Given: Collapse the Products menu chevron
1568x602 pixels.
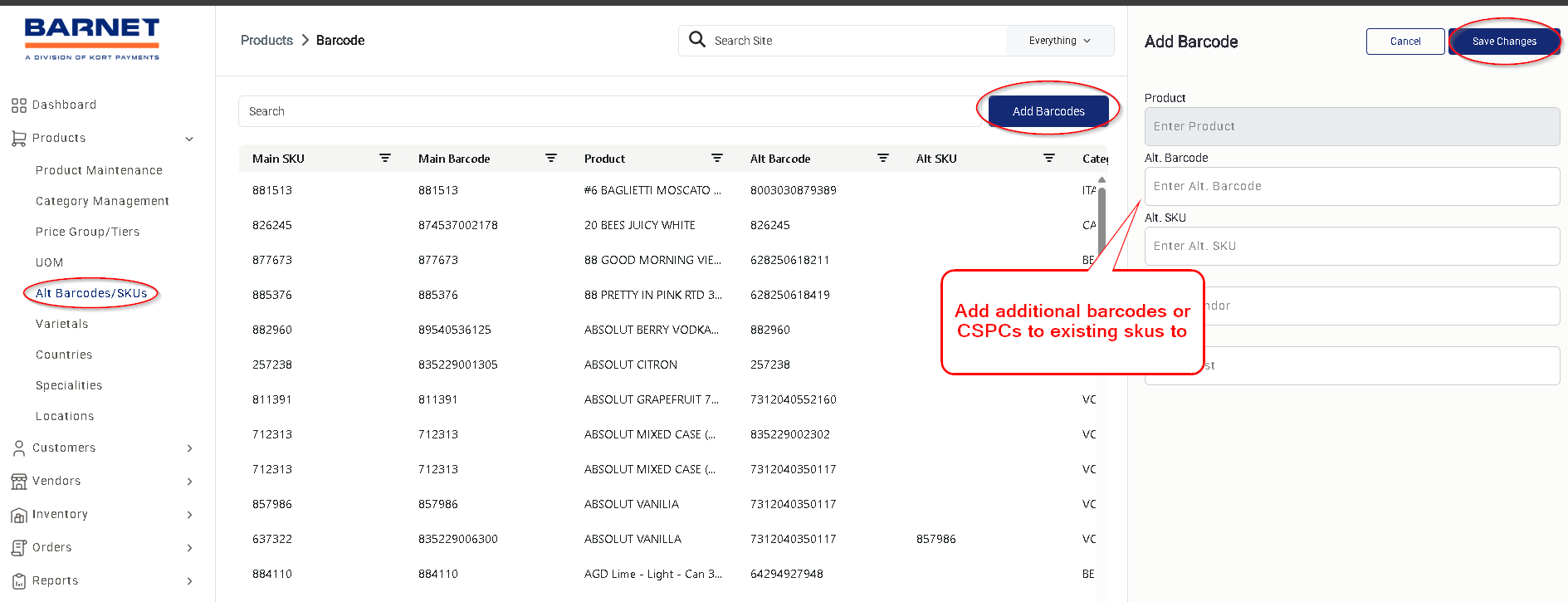Looking at the screenshot, I should tap(189, 139).
